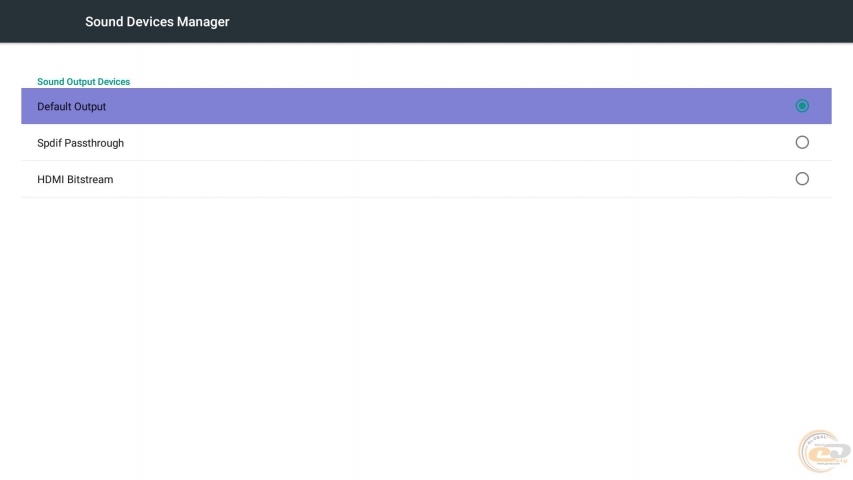
Task: Click the empty circle beside Spdif Passthrough
Action: [801, 143]
